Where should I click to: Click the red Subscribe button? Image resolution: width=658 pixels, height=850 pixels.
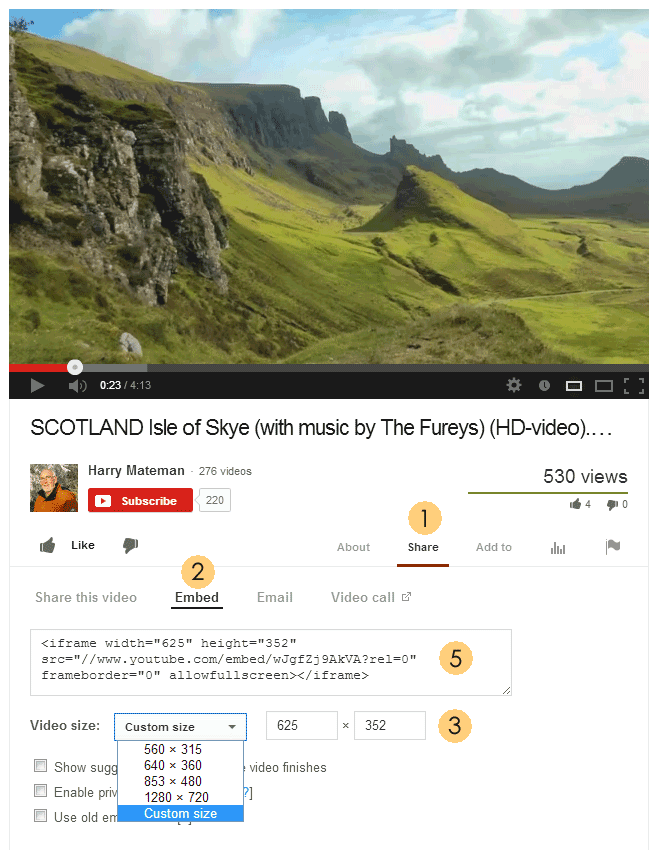140,500
